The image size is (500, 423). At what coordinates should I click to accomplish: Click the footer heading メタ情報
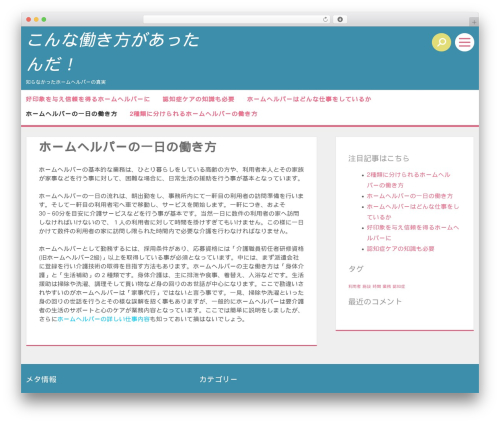(x=41, y=379)
